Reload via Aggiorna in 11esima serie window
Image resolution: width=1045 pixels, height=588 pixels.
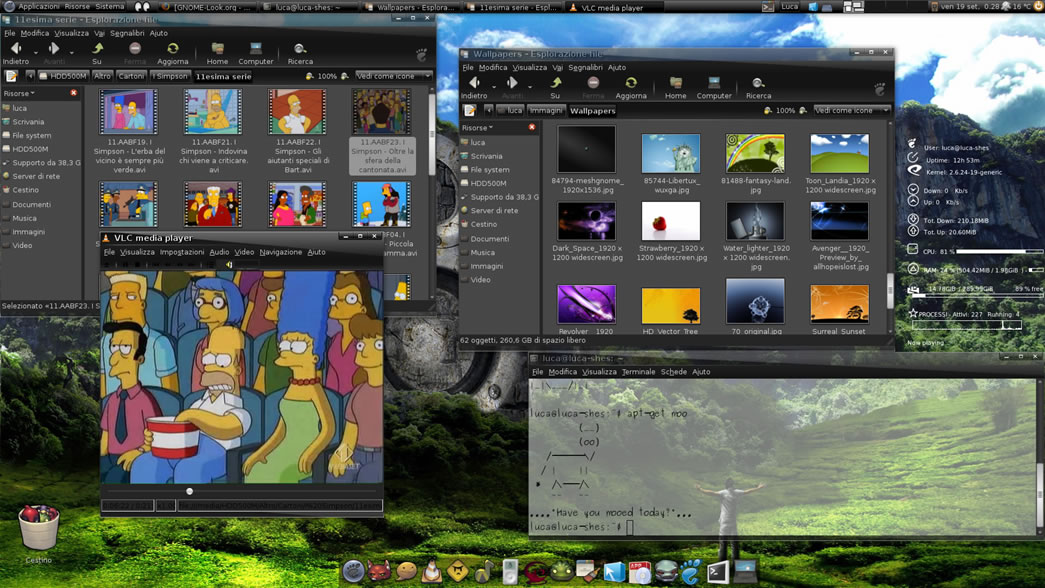pos(173,53)
